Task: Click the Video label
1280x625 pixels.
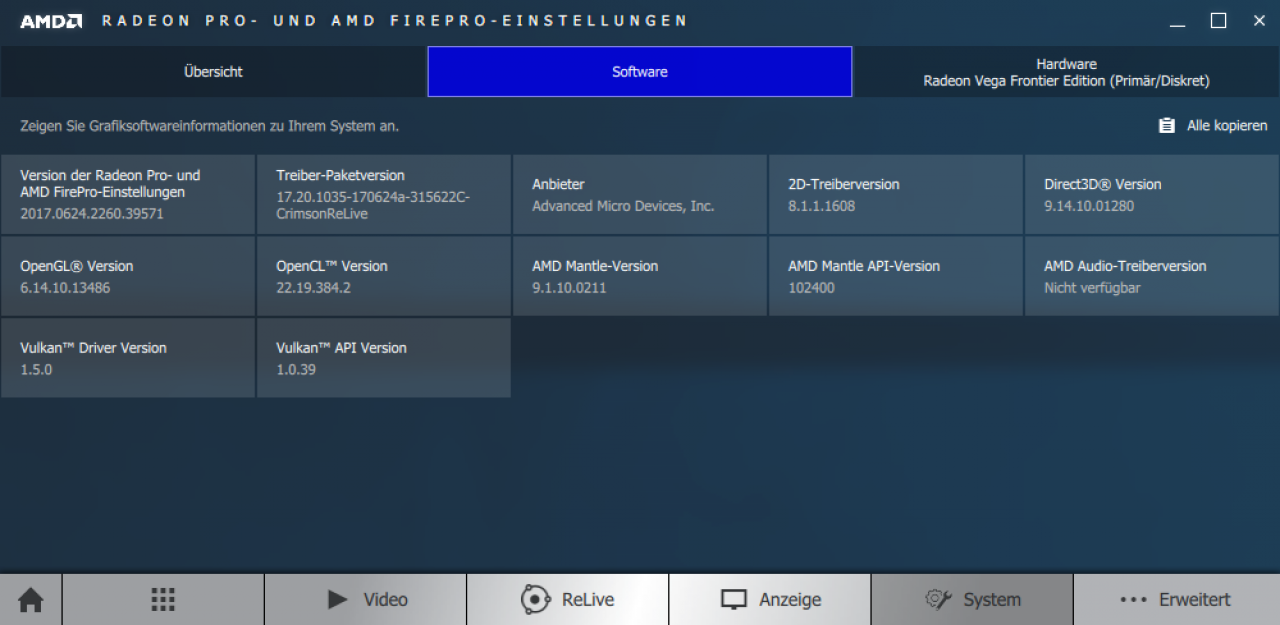Action: click(x=386, y=600)
